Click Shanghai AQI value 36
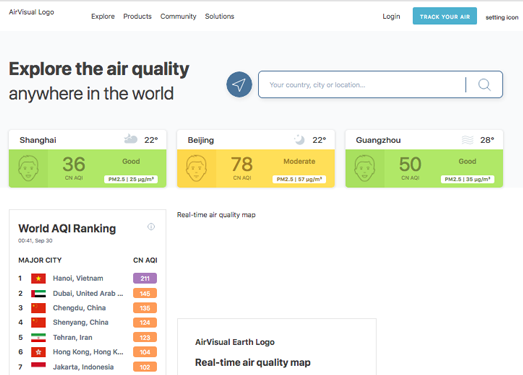Viewport: 523px width, 375px height. (74, 164)
